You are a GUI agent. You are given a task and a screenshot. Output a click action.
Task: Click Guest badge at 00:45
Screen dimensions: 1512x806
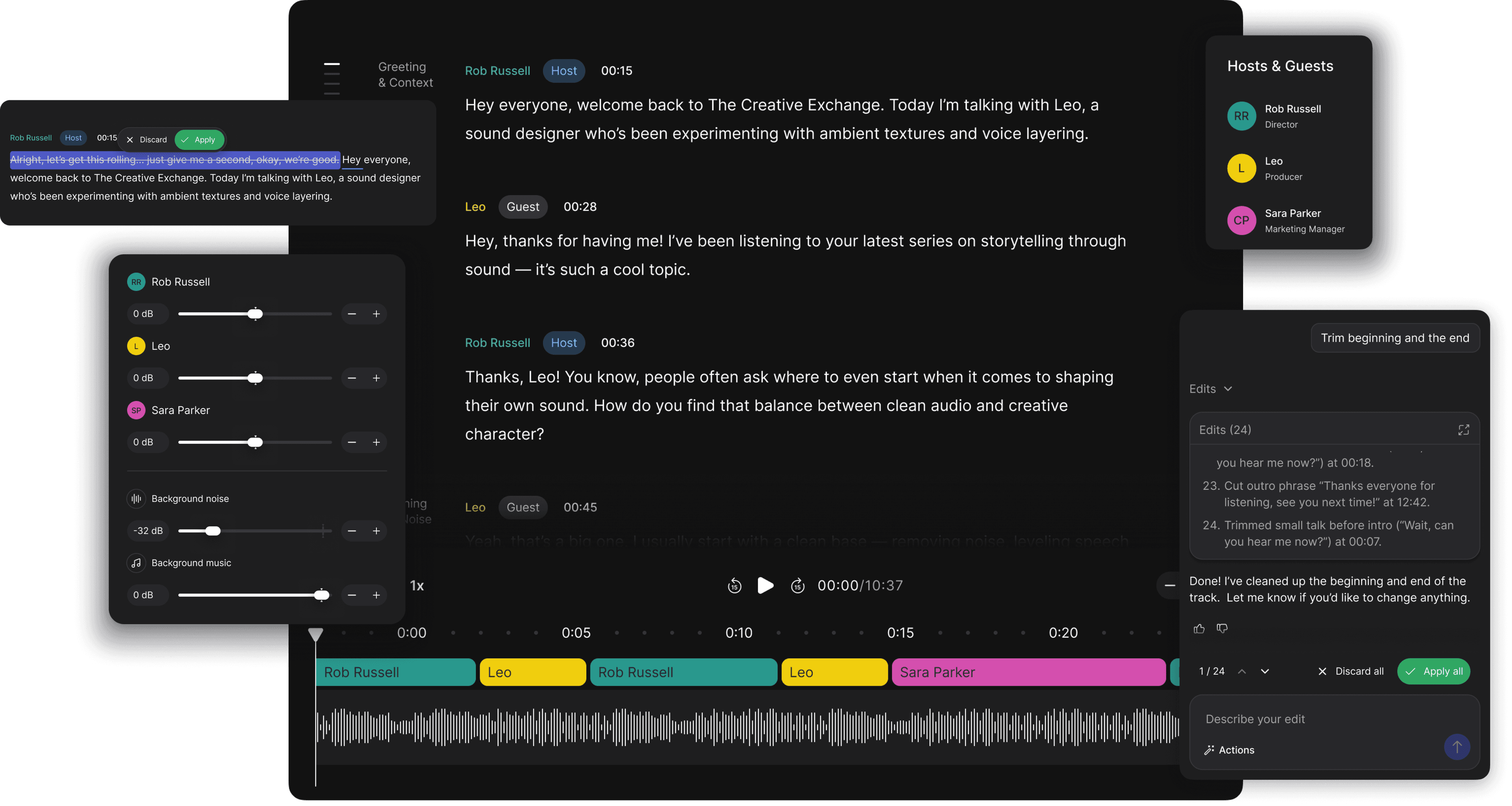point(523,507)
